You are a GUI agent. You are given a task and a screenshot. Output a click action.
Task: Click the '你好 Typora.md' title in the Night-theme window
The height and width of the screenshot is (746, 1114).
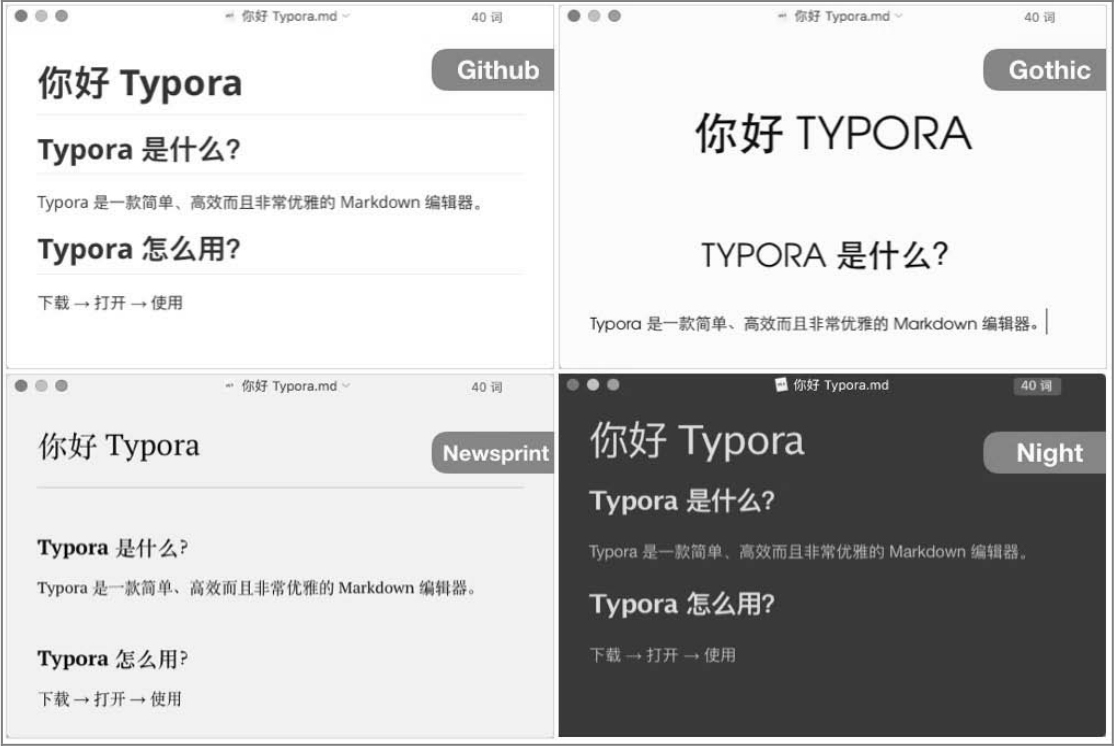(x=840, y=385)
